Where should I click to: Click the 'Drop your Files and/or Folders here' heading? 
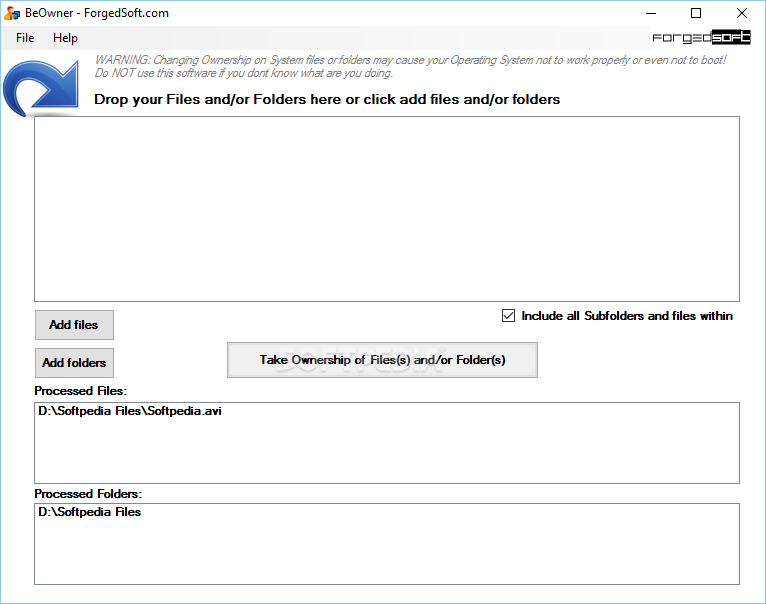tap(327, 99)
